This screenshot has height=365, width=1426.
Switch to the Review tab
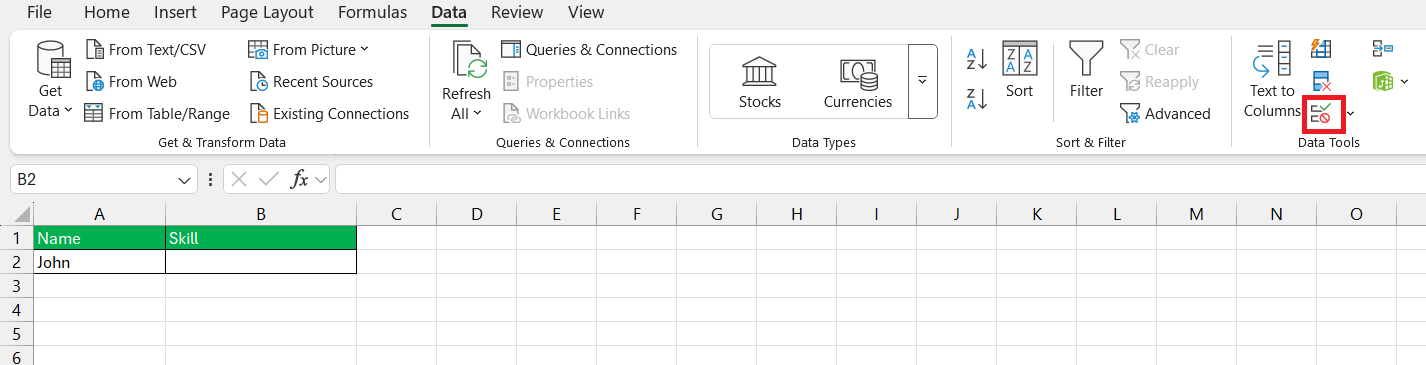(x=517, y=12)
